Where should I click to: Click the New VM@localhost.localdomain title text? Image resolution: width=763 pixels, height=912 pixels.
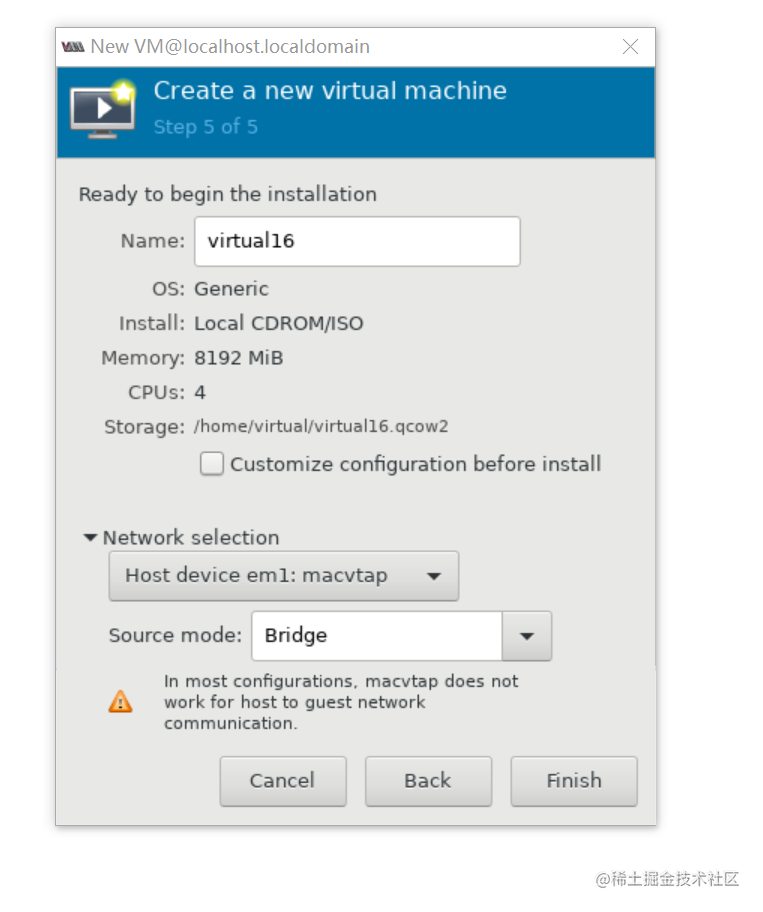pos(230,47)
